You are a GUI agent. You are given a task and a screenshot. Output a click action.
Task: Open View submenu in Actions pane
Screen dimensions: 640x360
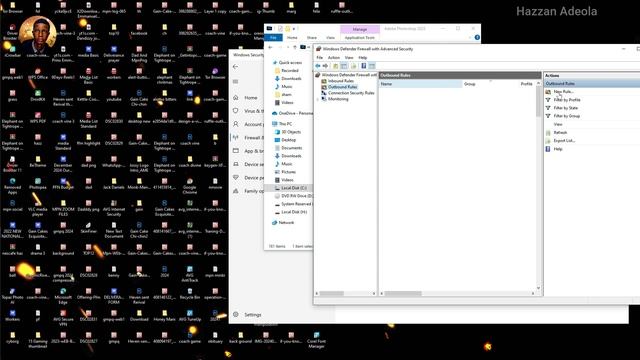click(558, 124)
